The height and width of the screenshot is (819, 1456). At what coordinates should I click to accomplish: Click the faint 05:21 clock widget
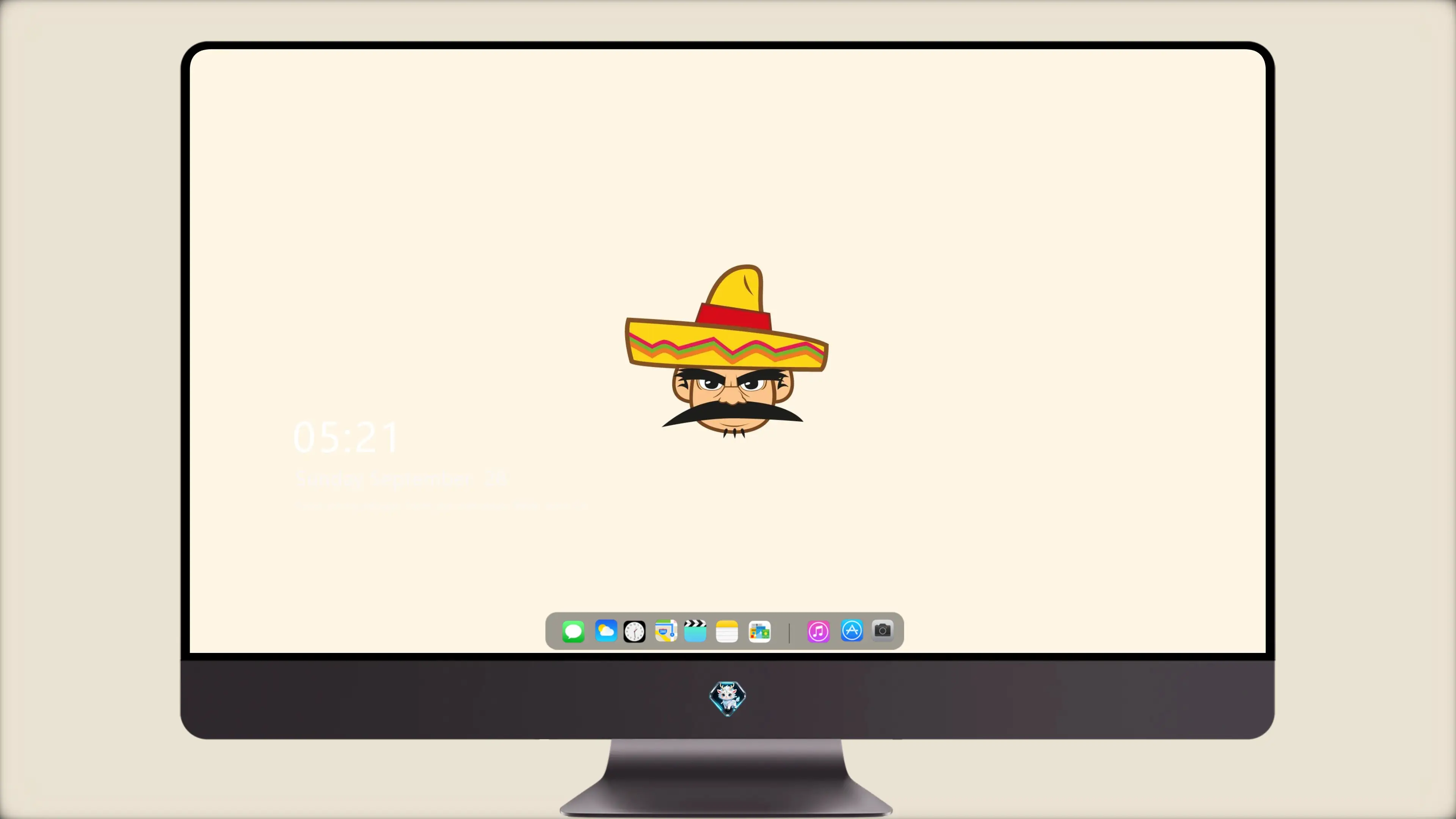coord(346,438)
